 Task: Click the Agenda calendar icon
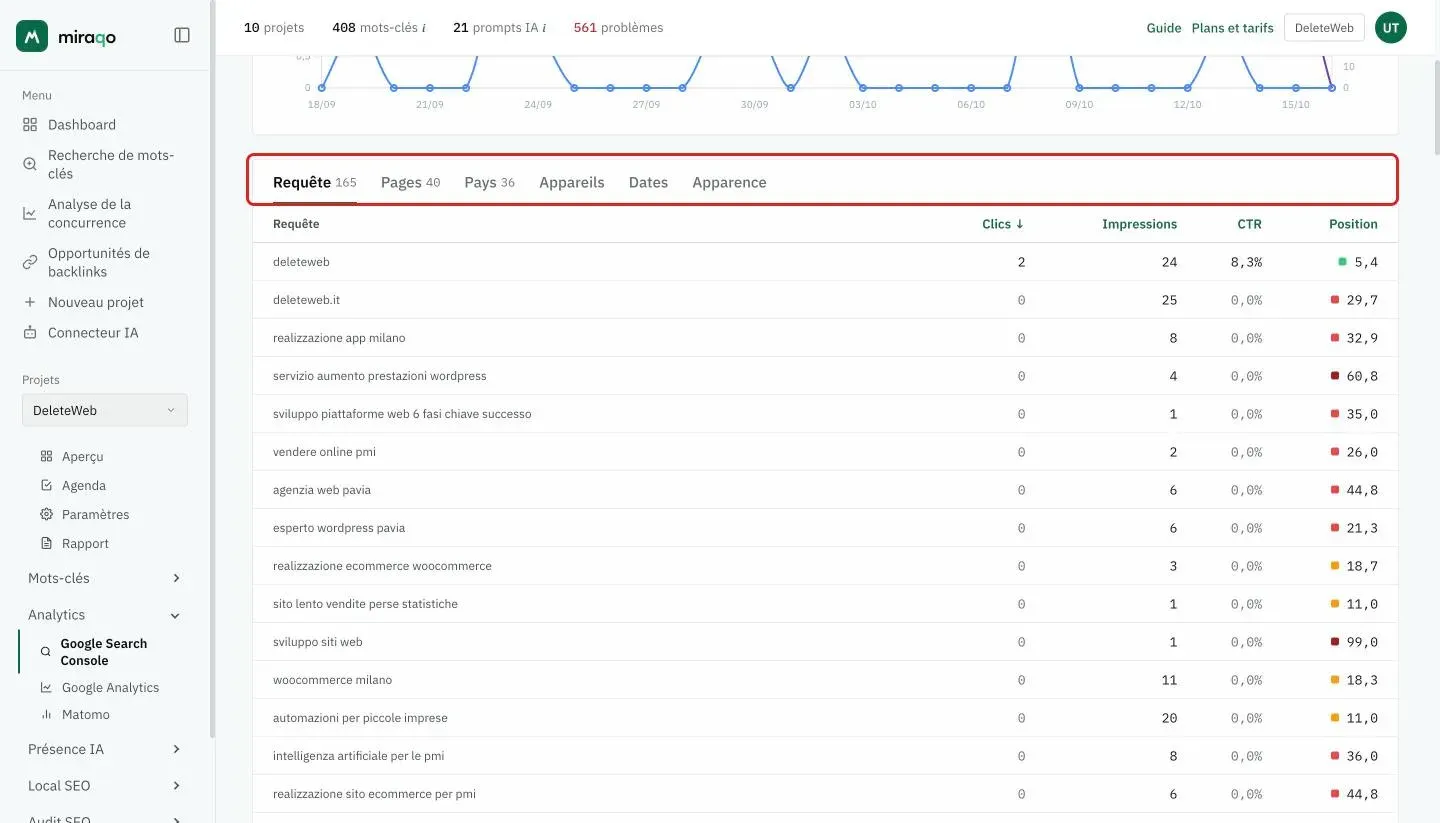click(x=46, y=486)
